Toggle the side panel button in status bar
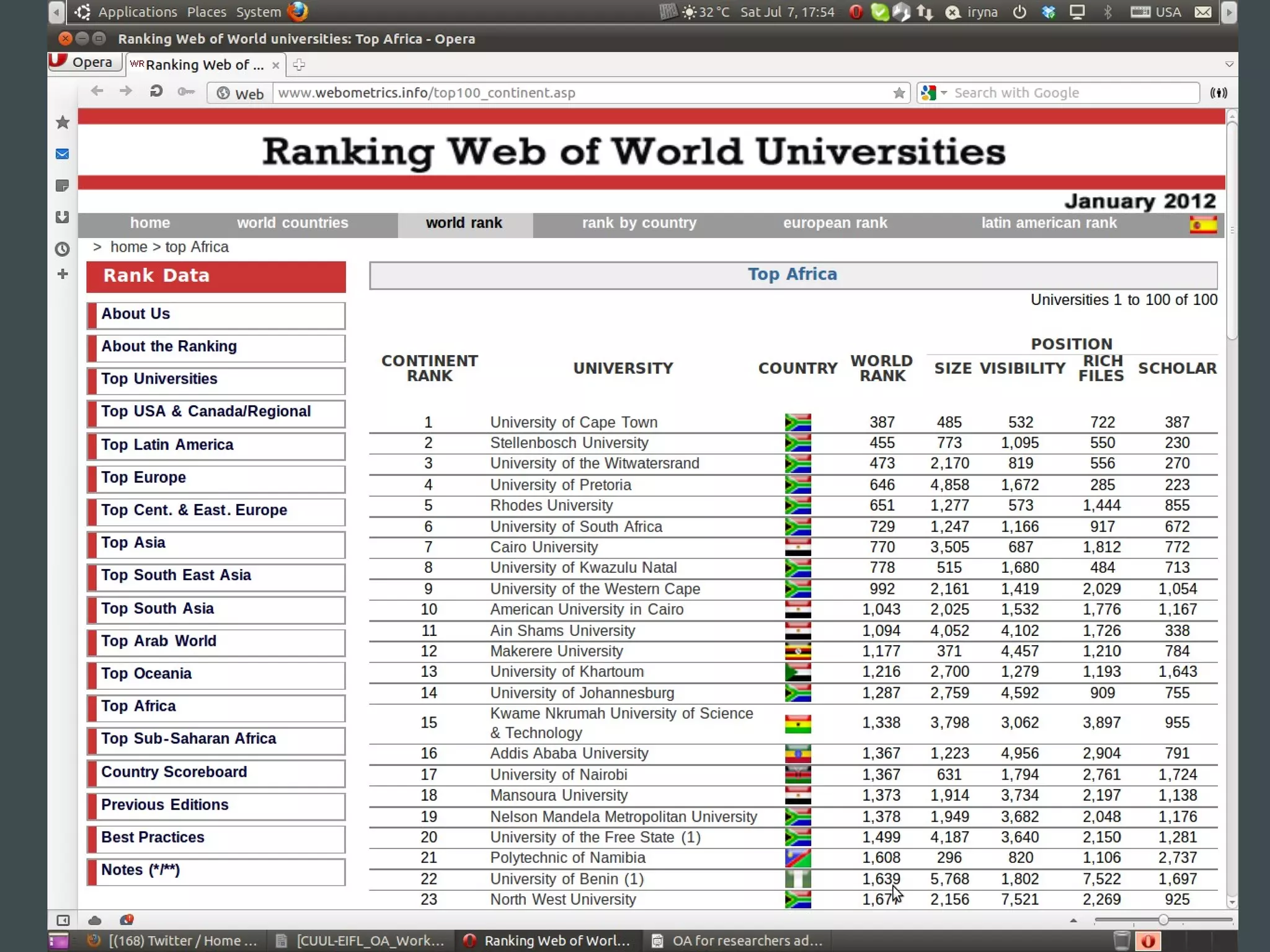1270x952 pixels. pyautogui.click(x=63, y=920)
